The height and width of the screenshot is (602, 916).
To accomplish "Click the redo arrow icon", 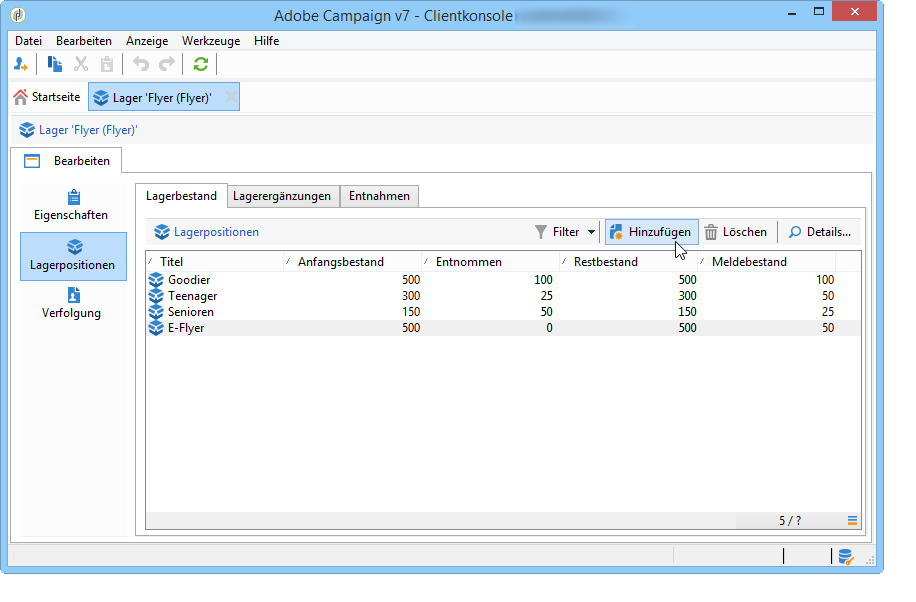I will [167, 64].
